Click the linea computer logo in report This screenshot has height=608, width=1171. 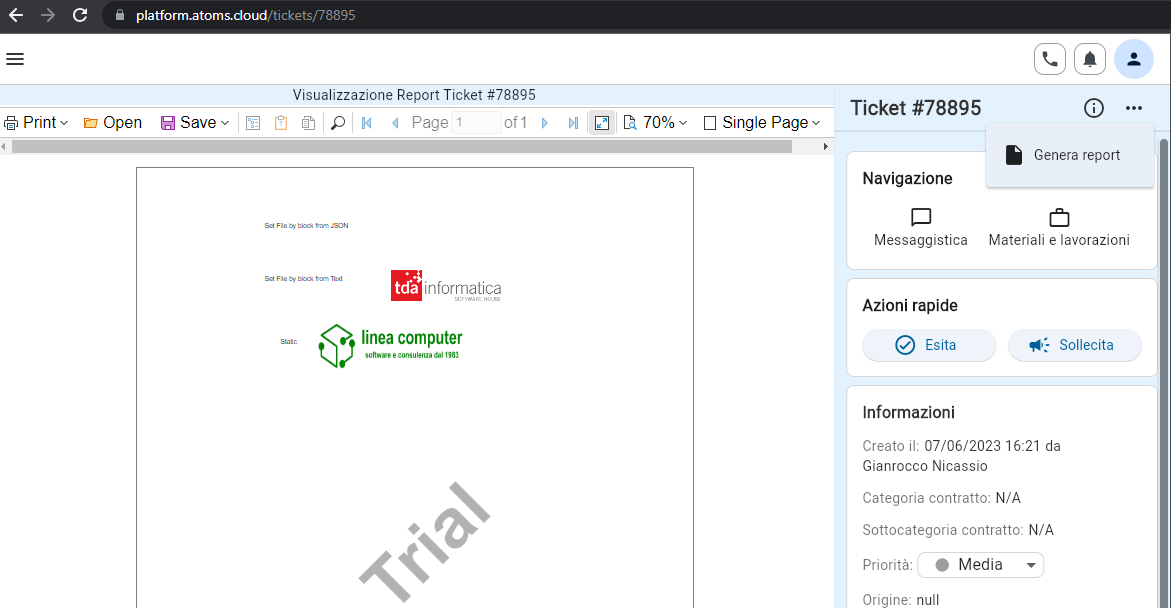pyautogui.click(x=391, y=346)
